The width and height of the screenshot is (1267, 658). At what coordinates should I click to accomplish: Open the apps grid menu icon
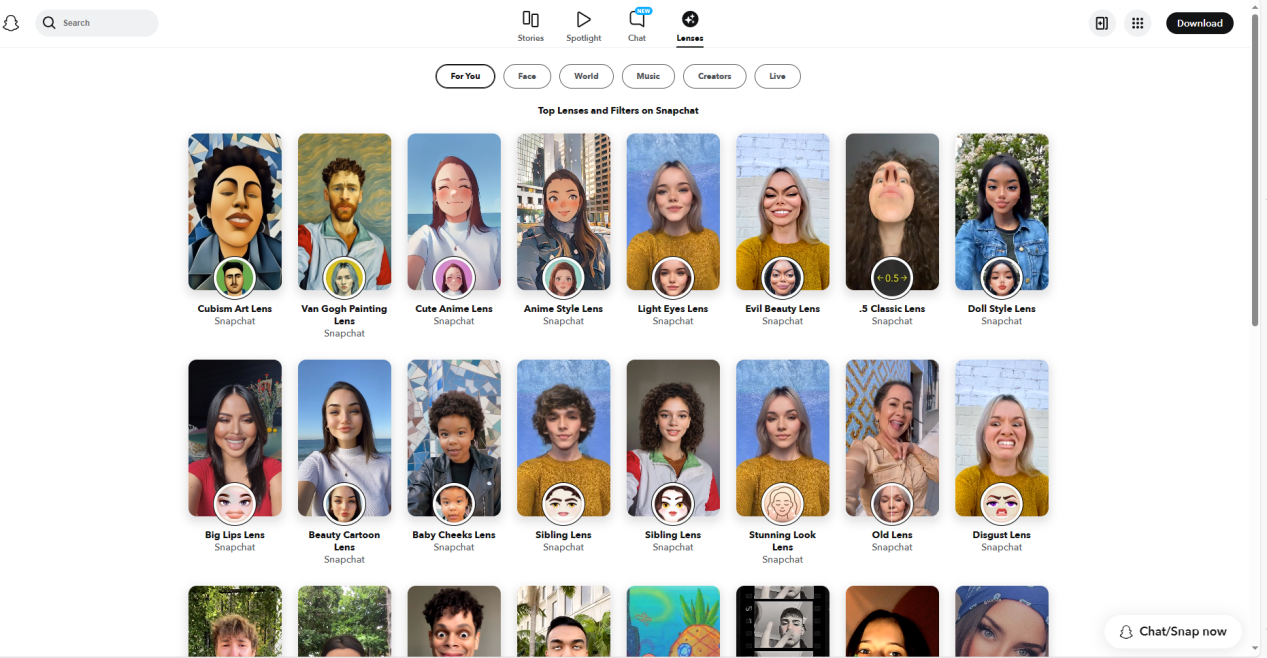[x=1137, y=23]
